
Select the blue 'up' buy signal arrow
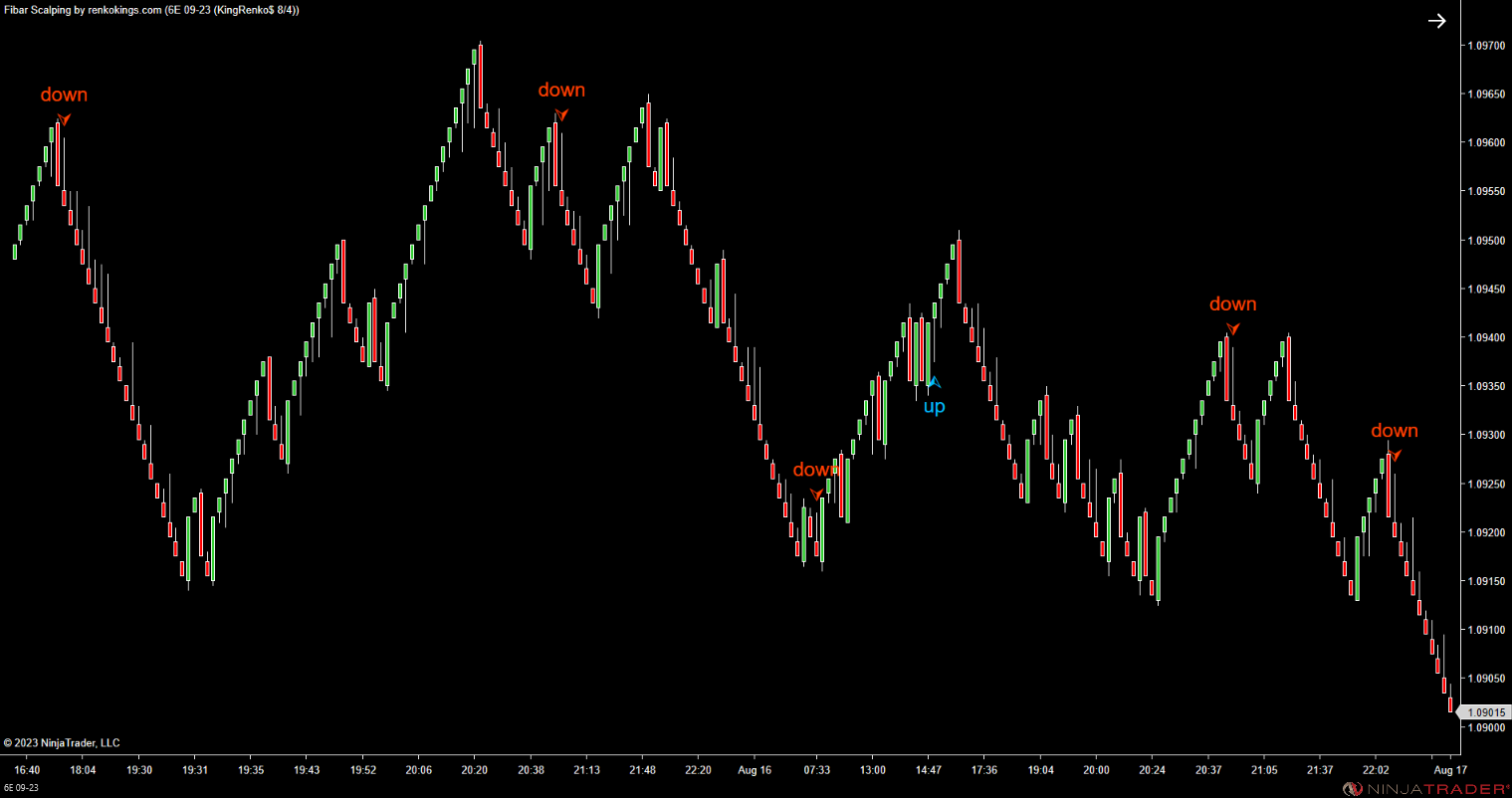click(934, 382)
